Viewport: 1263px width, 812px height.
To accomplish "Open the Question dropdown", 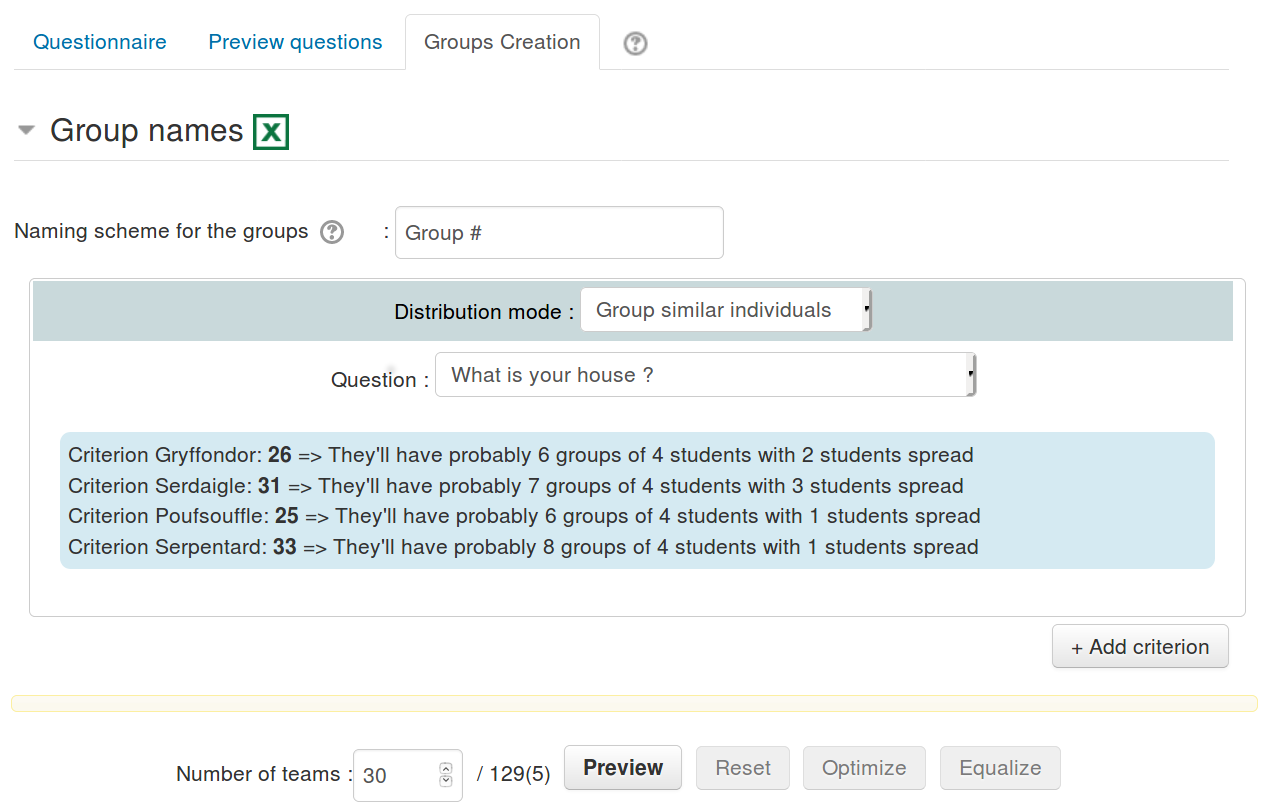I will pos(705,375).
